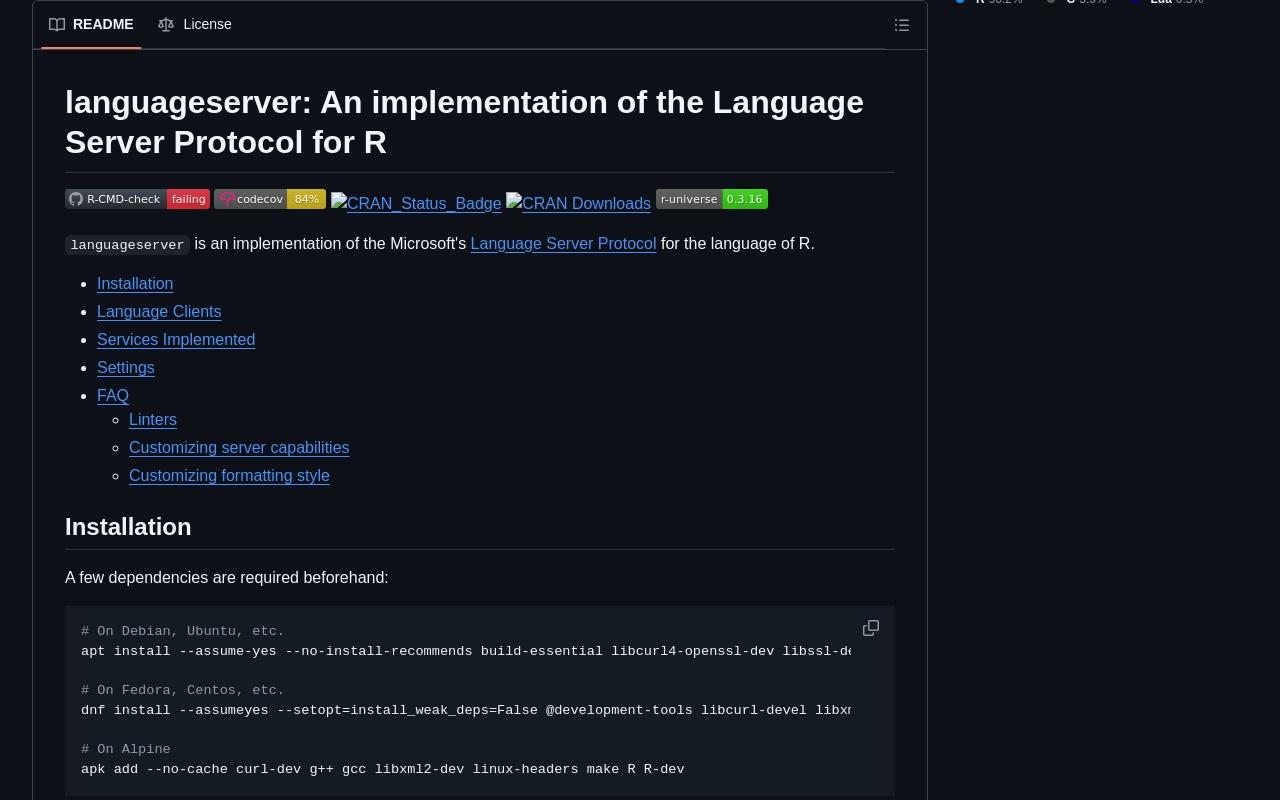Click the dnf install command line
Viewport: 1280px width, 800px height.
[x=466, y=710]
